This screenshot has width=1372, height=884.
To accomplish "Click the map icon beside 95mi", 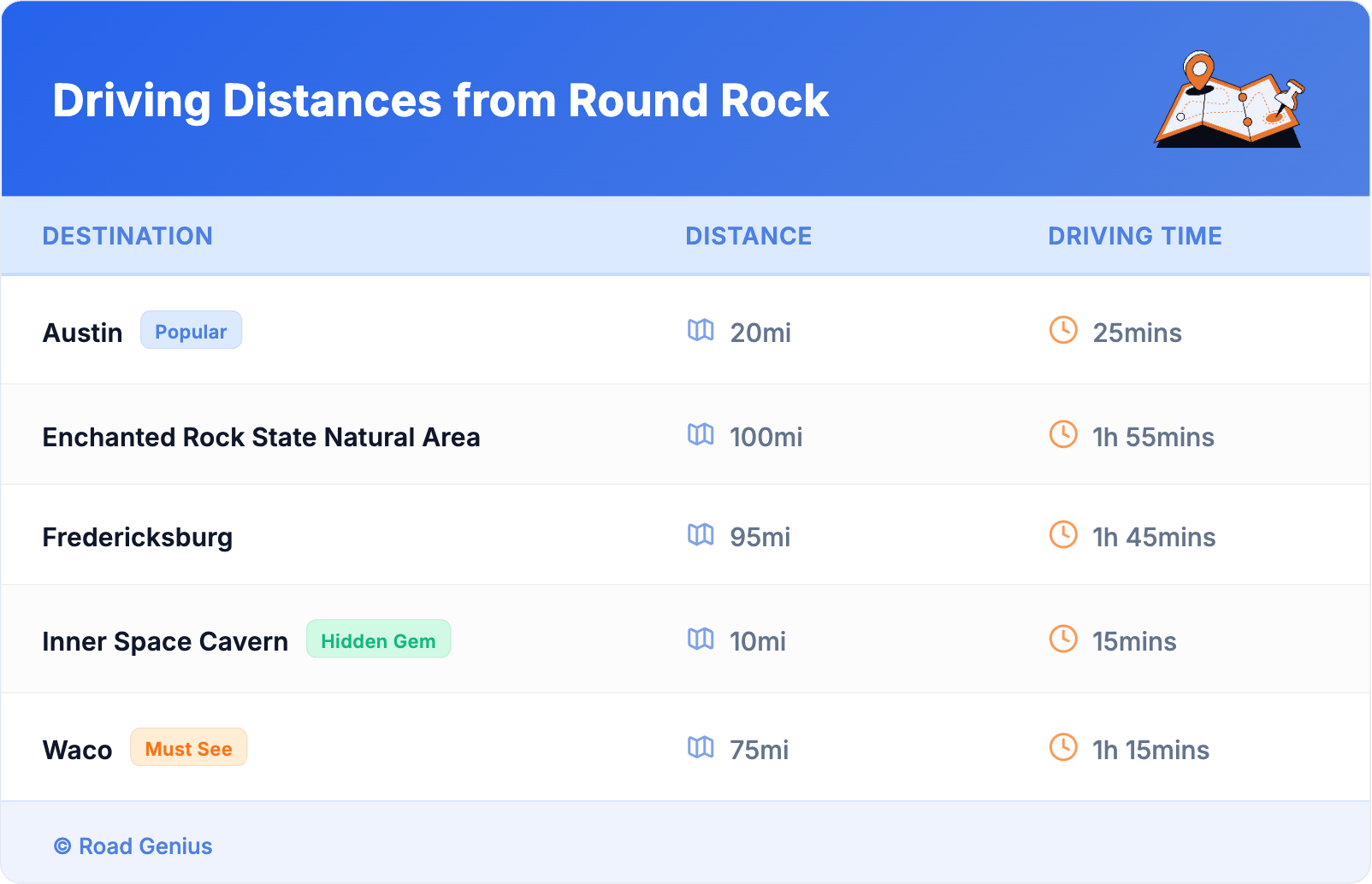I will [701, 534].
